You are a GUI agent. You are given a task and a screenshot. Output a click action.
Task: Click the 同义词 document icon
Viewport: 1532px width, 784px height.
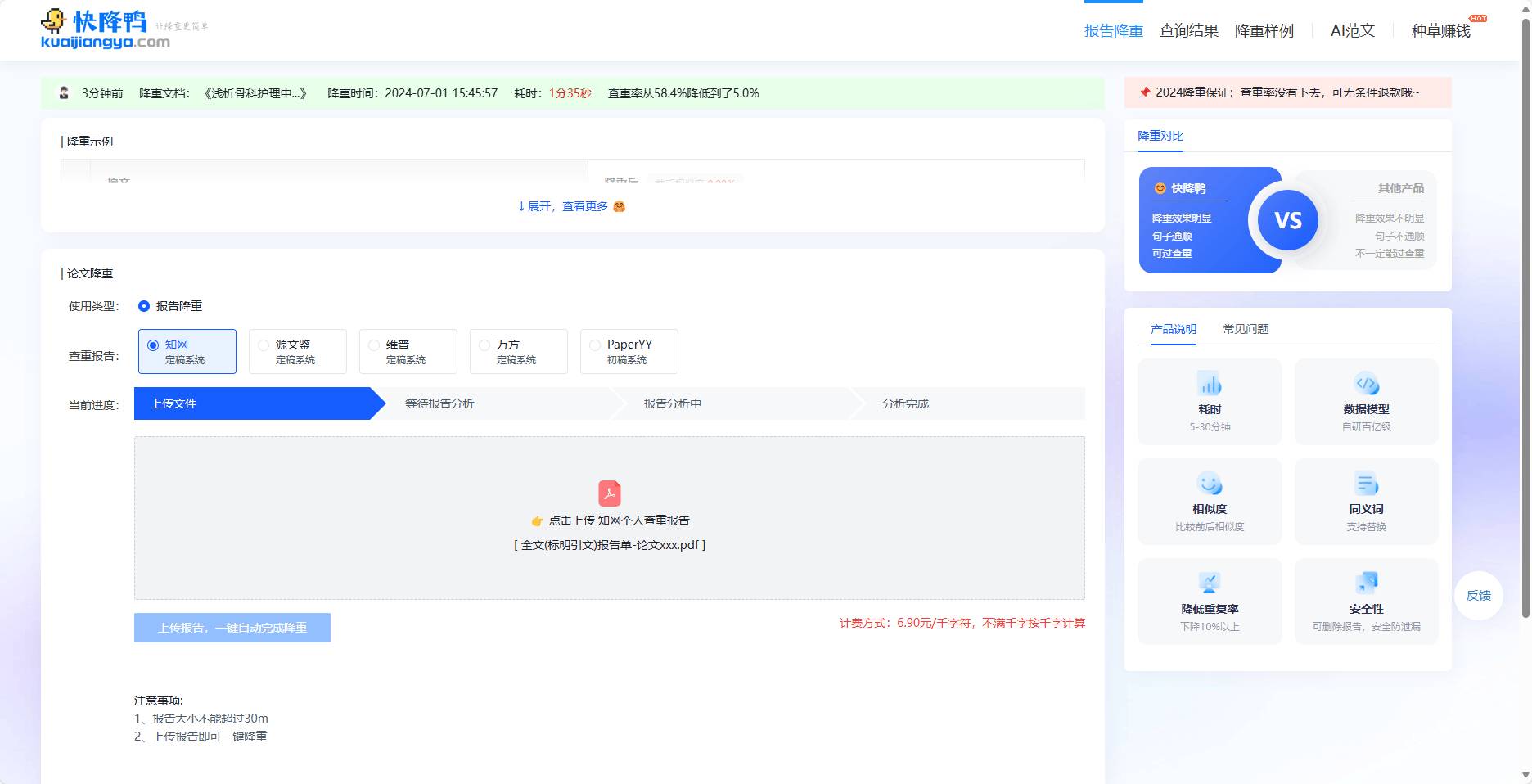coord(1365,483)
